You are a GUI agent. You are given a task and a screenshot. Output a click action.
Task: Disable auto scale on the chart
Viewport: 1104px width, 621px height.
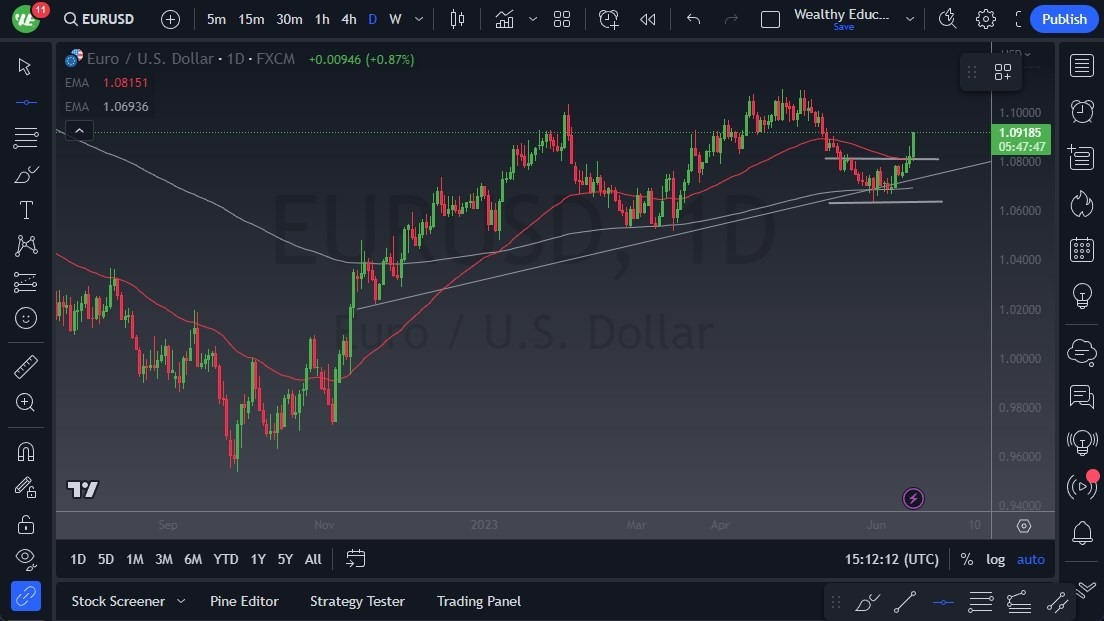tap(1031, 559)
